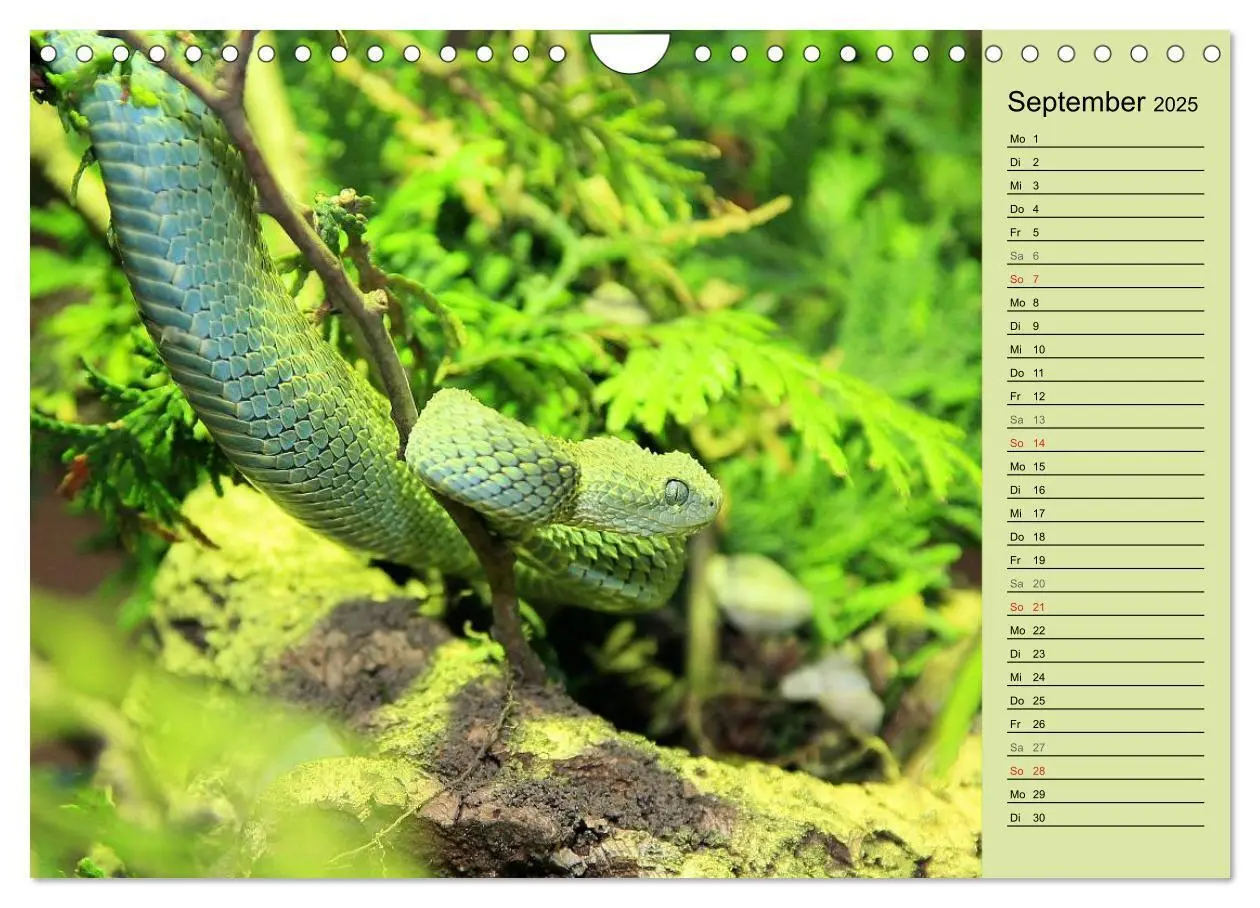This screenshot has width=1260, height=908.
Task: Click red So 14 entry
Action: point(1105,443)
